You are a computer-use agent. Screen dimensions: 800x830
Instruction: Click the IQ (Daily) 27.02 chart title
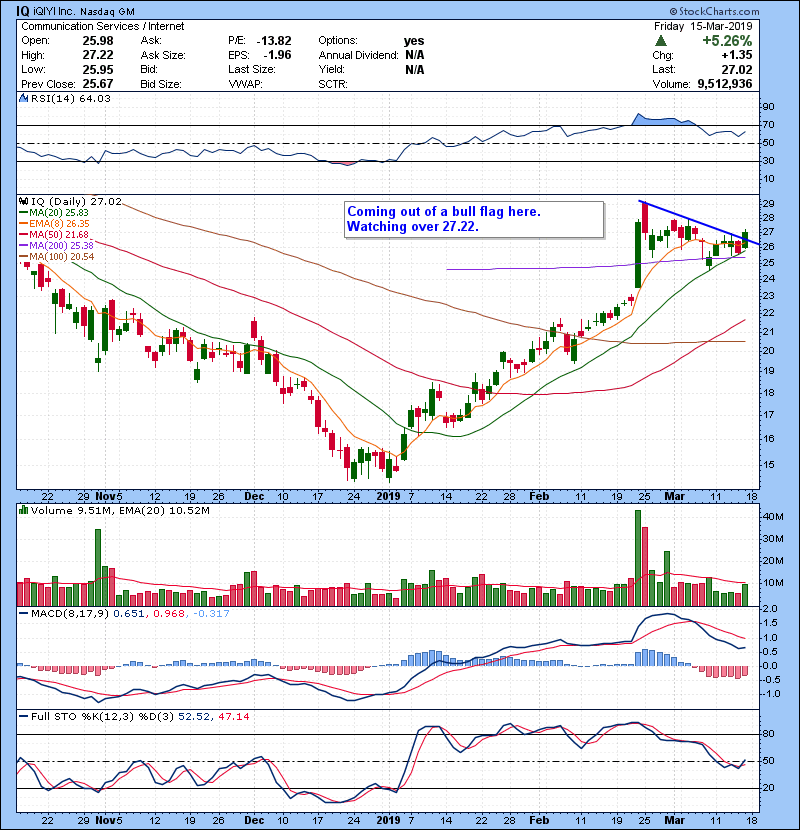coord(76,202)
